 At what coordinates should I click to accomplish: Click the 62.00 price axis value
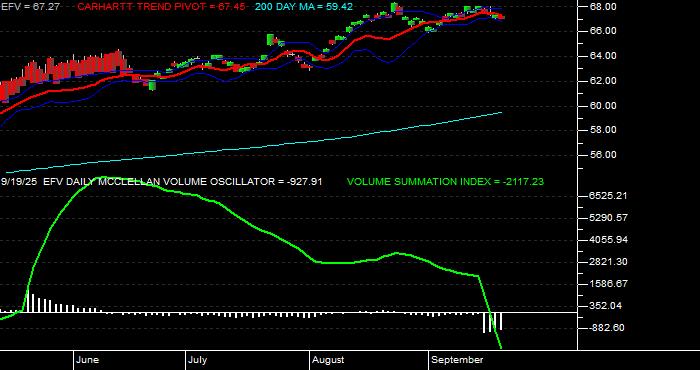pyautogui.click(x=604, y=81)
